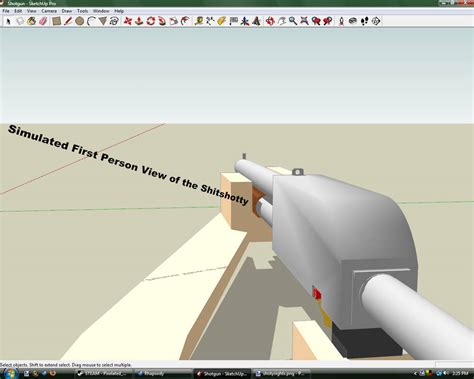
Task: Go to Next camera view
Action: pos(328,21)
